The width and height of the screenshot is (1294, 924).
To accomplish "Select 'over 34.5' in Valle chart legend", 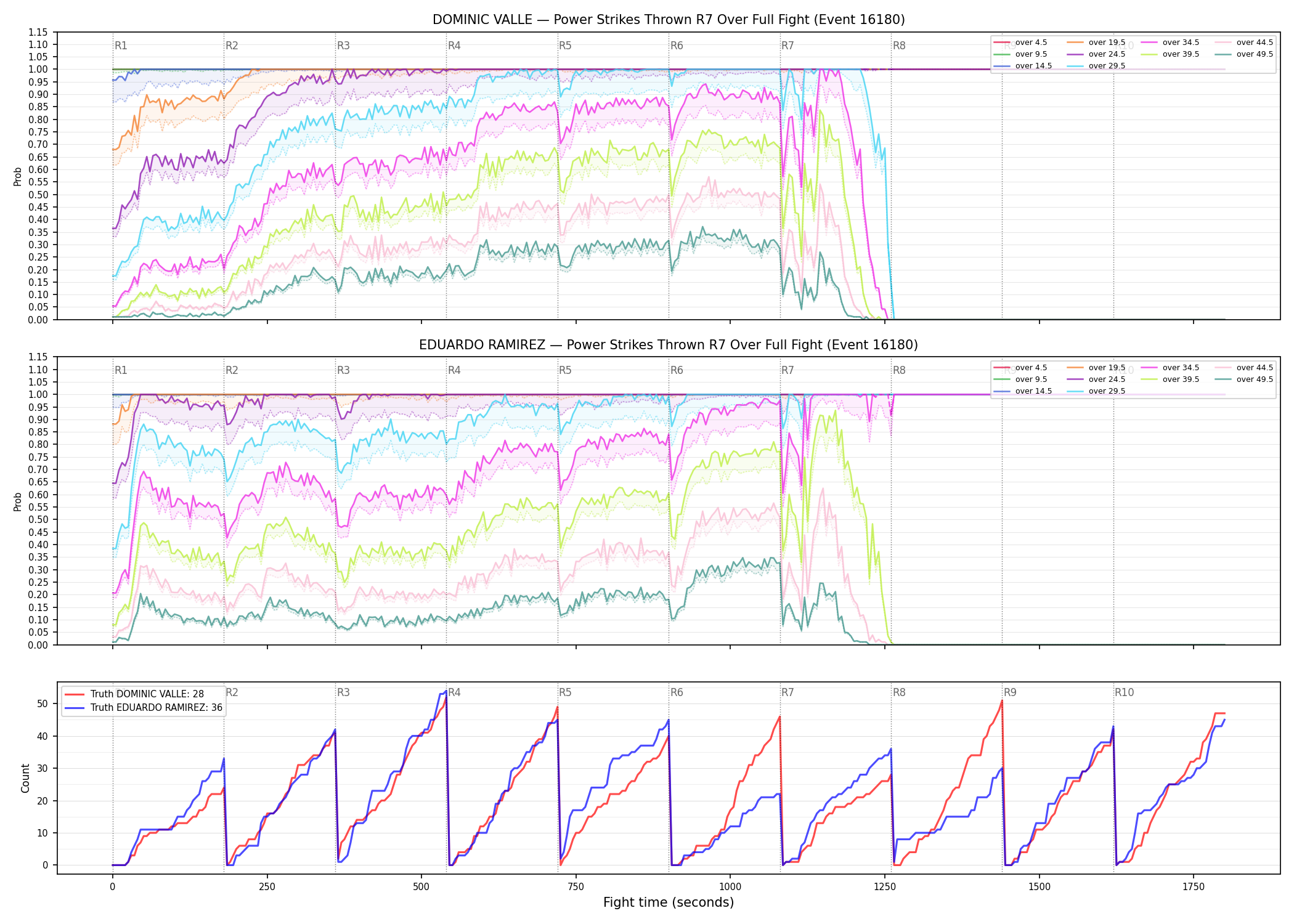I will point(1170,43).
